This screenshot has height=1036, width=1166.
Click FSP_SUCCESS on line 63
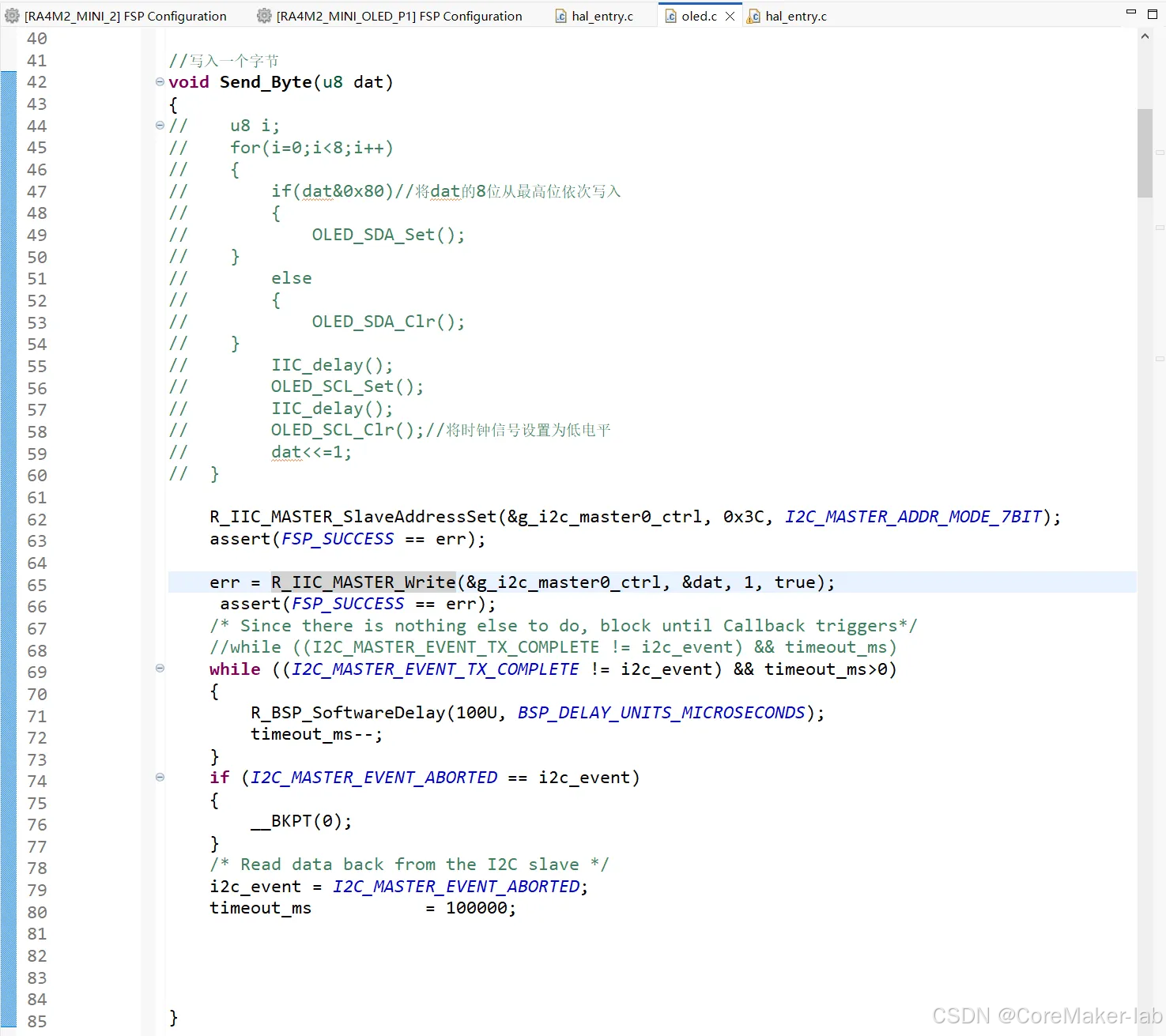(338, 539)
